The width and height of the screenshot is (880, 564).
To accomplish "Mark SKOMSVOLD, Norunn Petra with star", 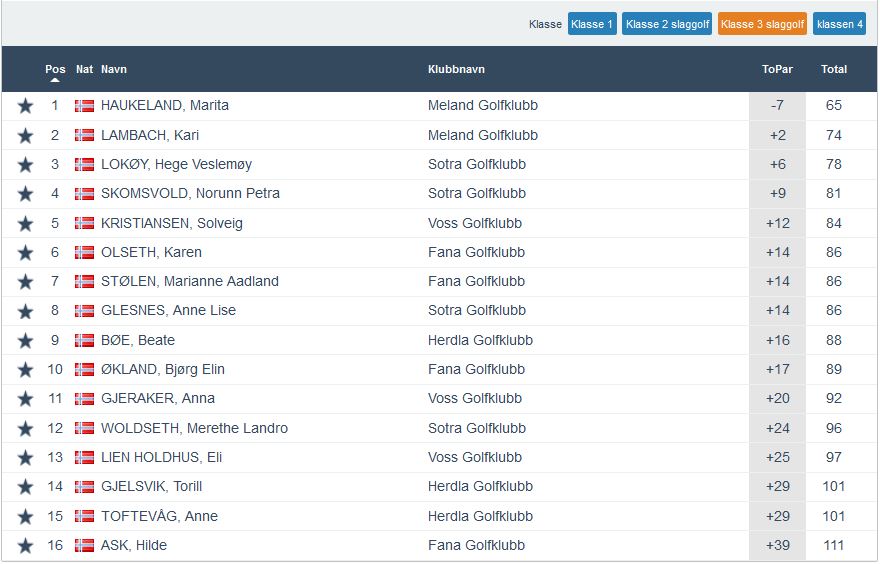I will pyautogui.click(x=25, y=194).
